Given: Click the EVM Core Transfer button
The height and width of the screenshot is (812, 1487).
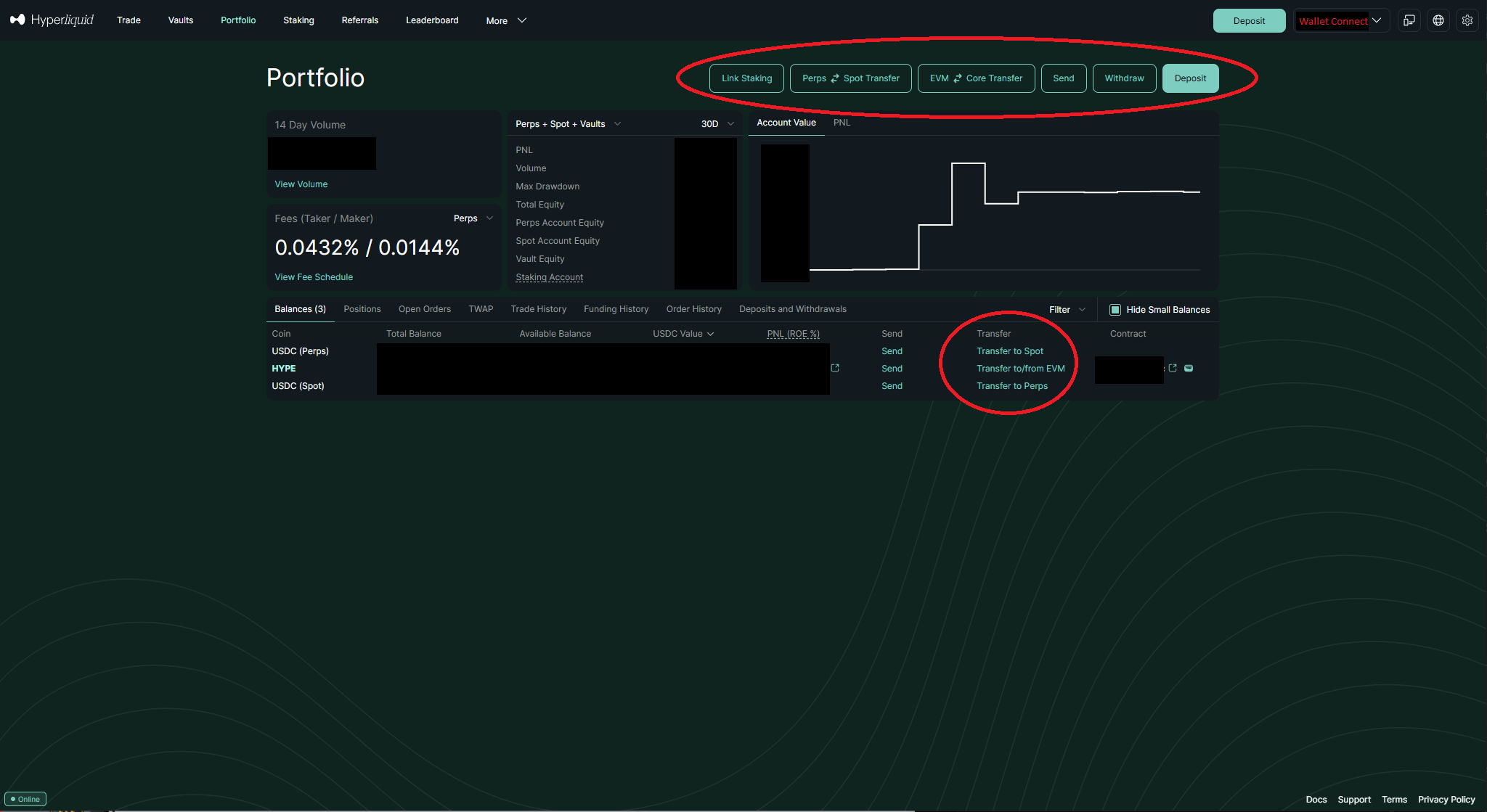Looking at the screenshot, I should pyautogui.click(x=976, y=78).
